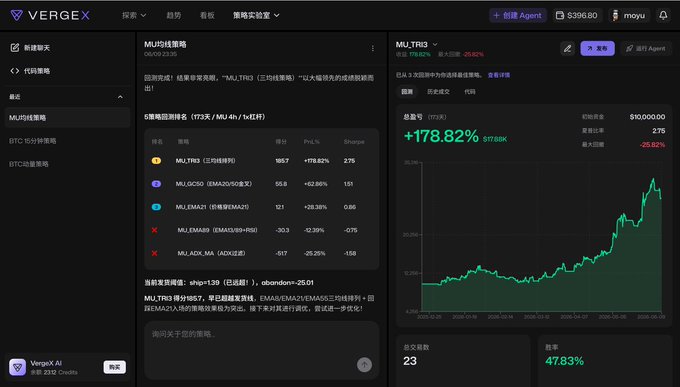Screen dimensions: 680x387
Task: Start a new chat with 新建聊天
Action: tap(30, 48)
